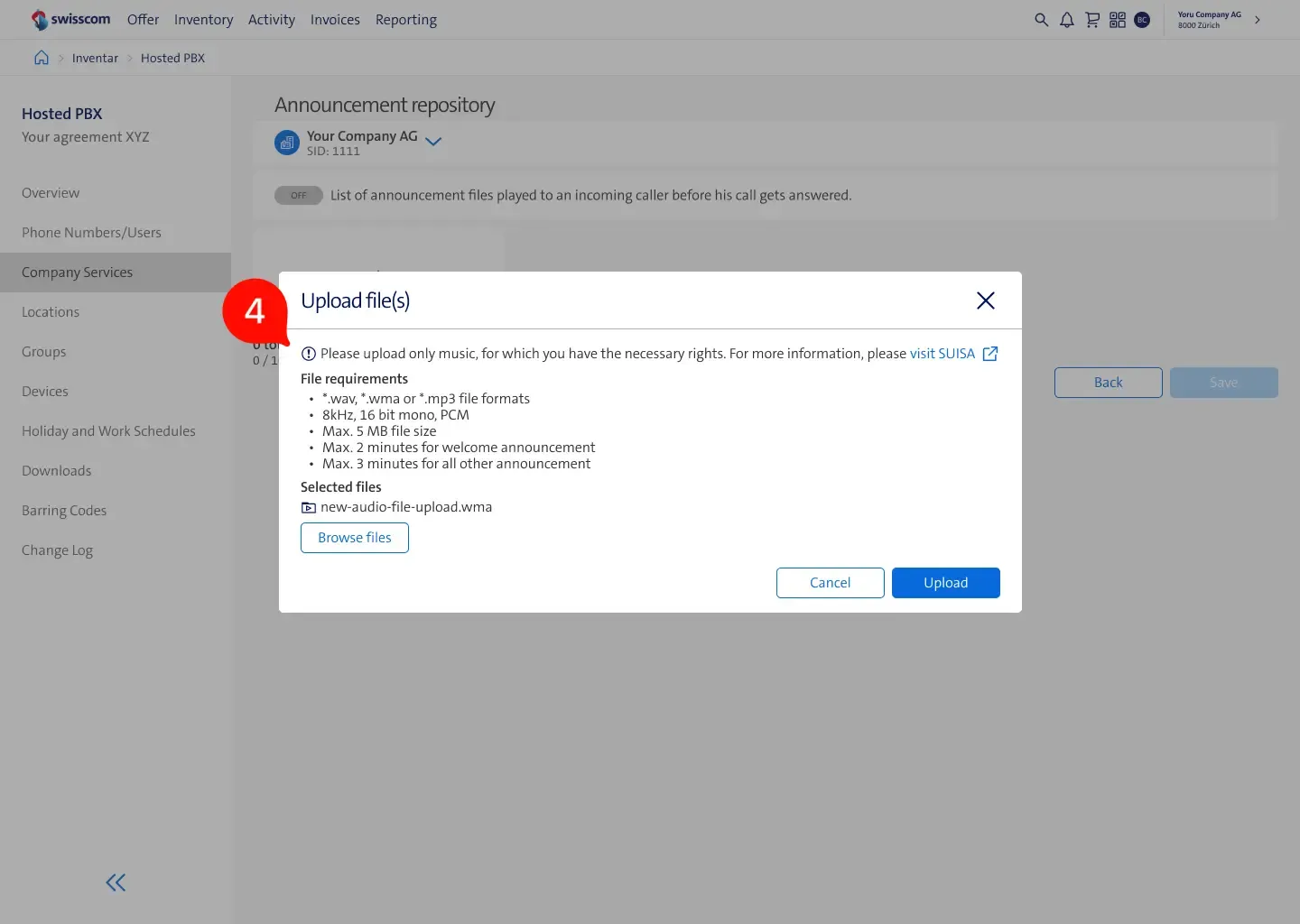
Task: Open the Reporting menu
Action: click(x=405, y=19)
